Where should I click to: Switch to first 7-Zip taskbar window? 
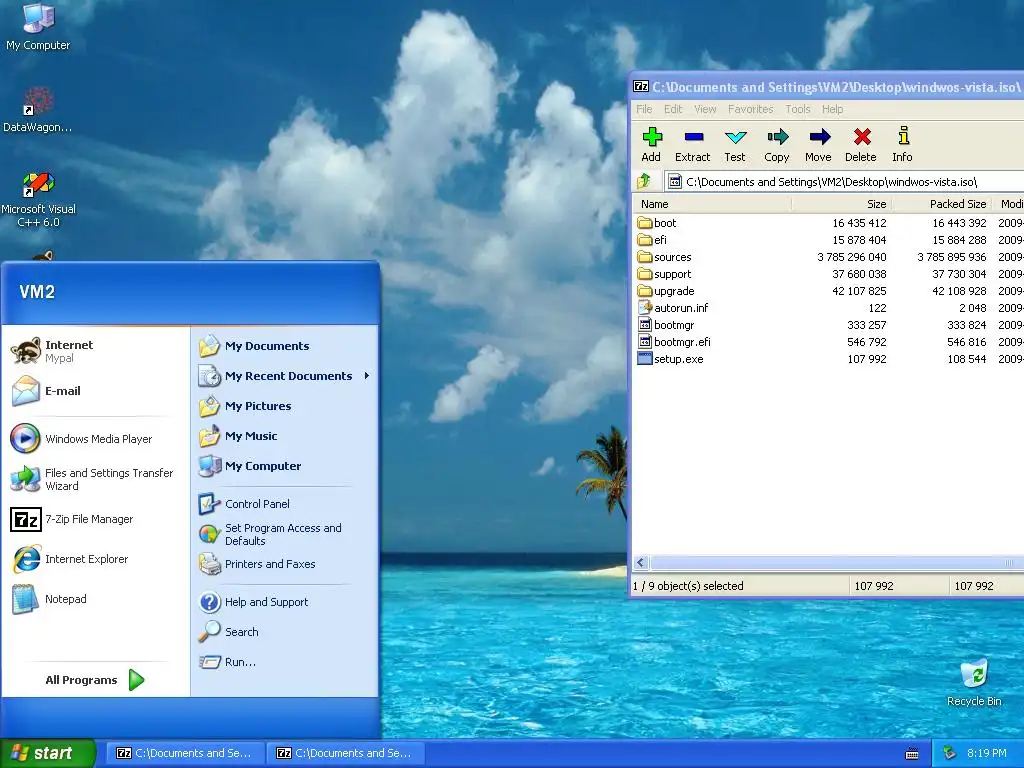[184, 753]
